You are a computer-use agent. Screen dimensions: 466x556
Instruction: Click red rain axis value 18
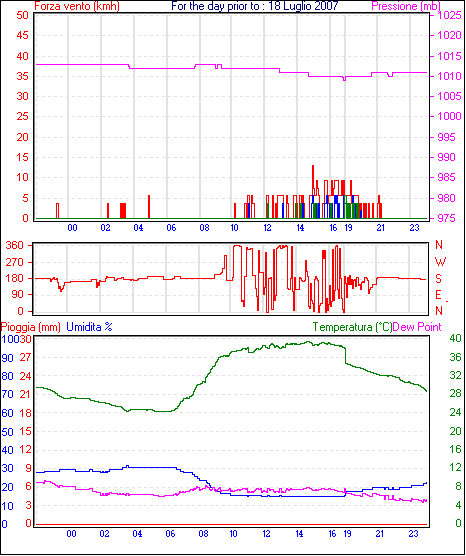point(25,413)
